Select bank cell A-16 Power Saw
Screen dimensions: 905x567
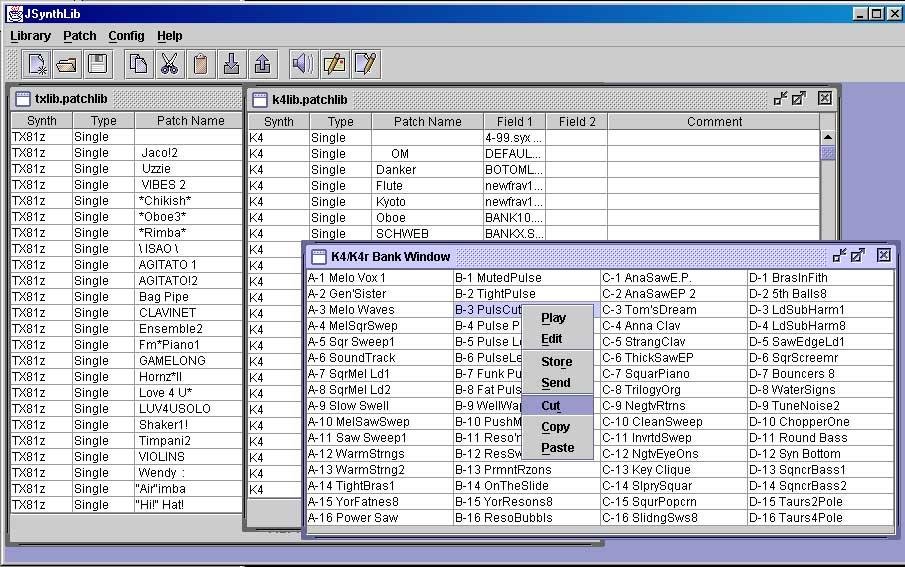(x=380, y=518)
